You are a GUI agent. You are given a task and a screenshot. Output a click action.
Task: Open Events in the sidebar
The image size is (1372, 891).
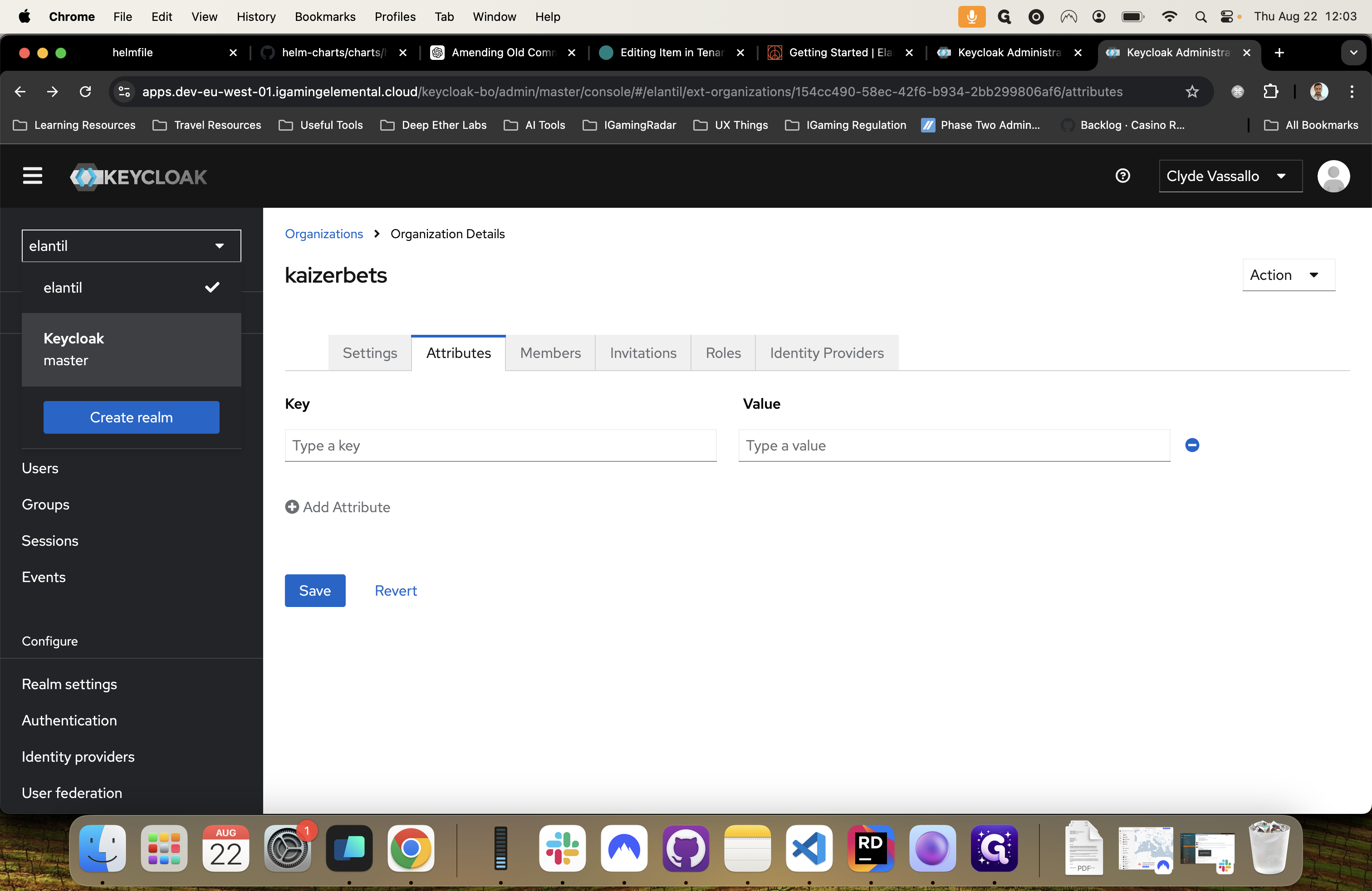44,577
